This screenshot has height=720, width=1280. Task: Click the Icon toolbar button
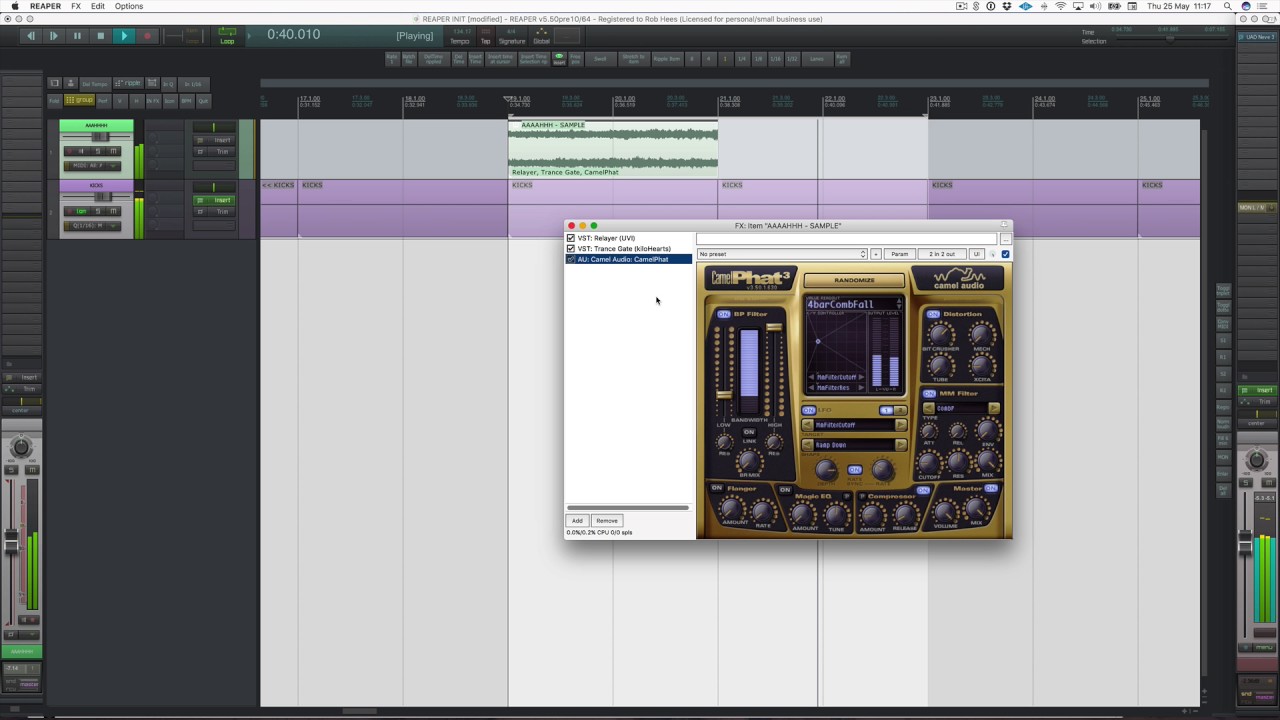(x=169, y=101)
